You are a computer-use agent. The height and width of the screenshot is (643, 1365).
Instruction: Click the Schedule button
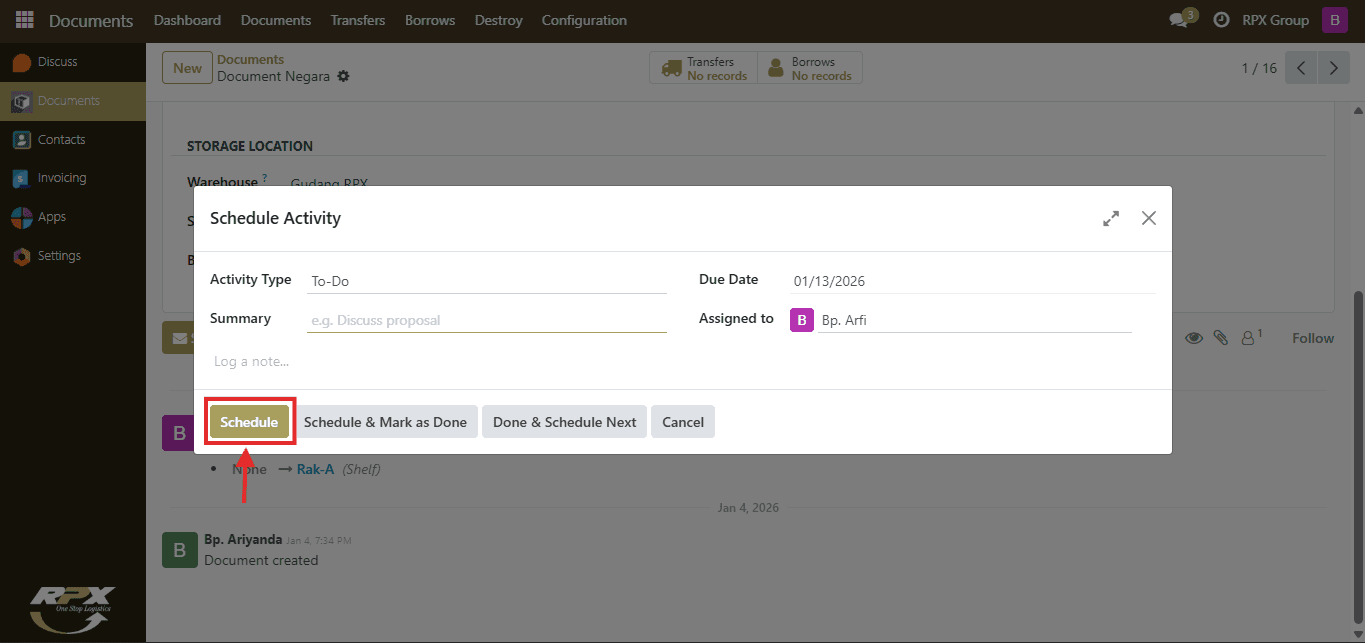pyautogui.click(x=249, y=422)
